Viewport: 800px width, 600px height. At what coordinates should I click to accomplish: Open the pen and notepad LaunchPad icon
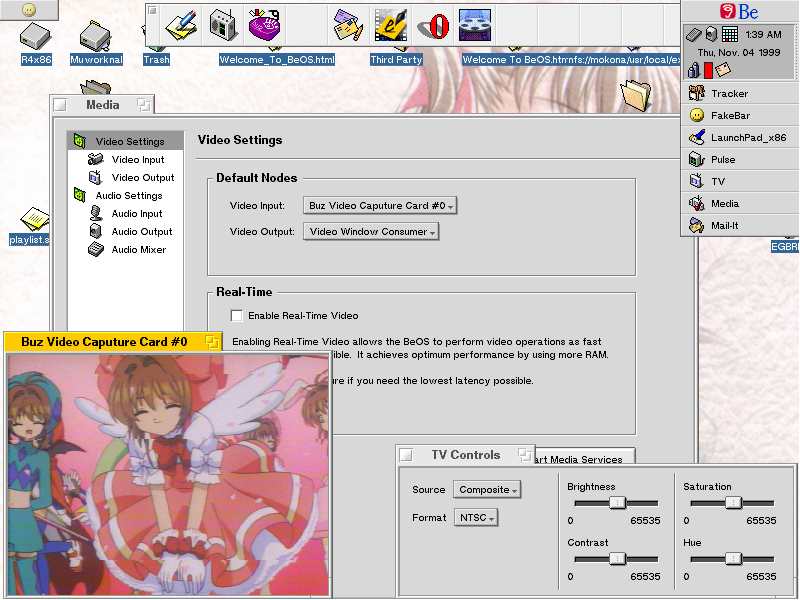tap(182, 24)
